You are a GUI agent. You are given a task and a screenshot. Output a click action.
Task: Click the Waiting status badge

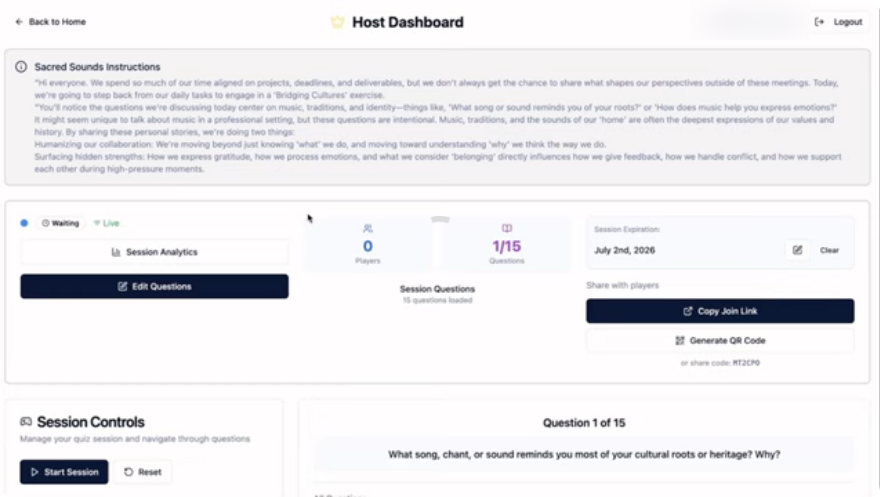[x=60, y=223]
